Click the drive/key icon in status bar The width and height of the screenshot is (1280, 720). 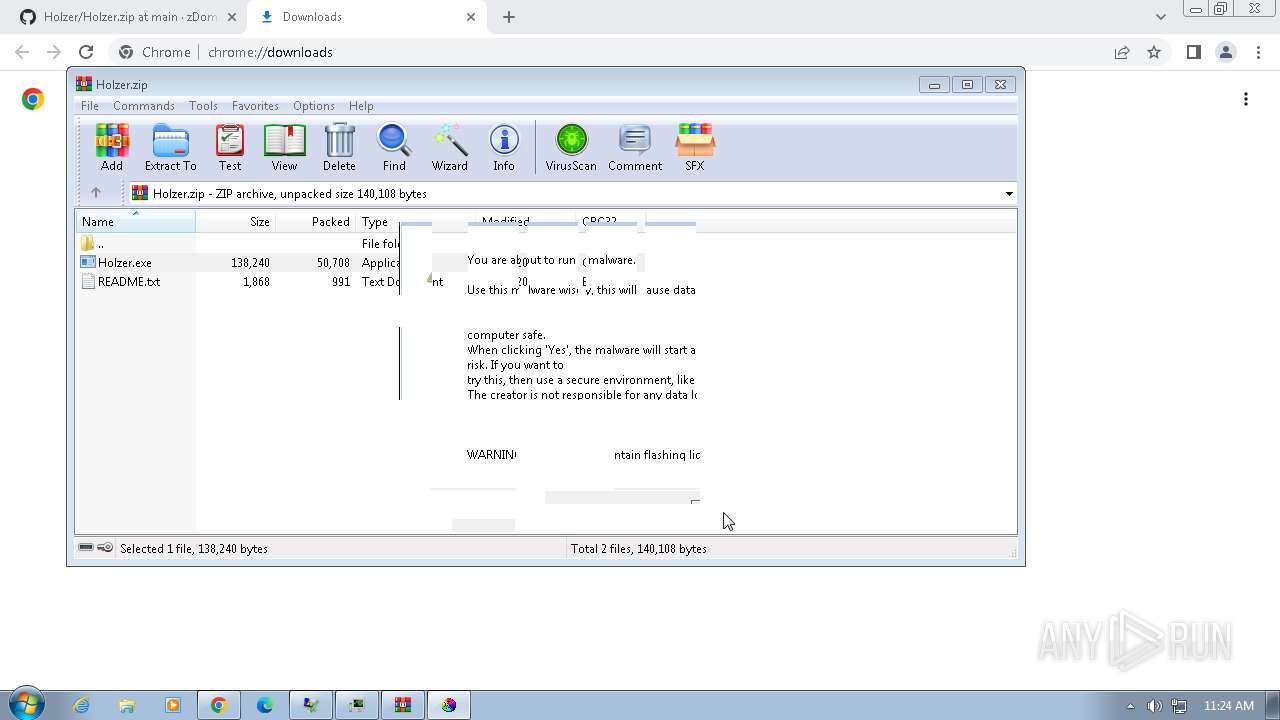pyautogui.click(x=96, y=548)
